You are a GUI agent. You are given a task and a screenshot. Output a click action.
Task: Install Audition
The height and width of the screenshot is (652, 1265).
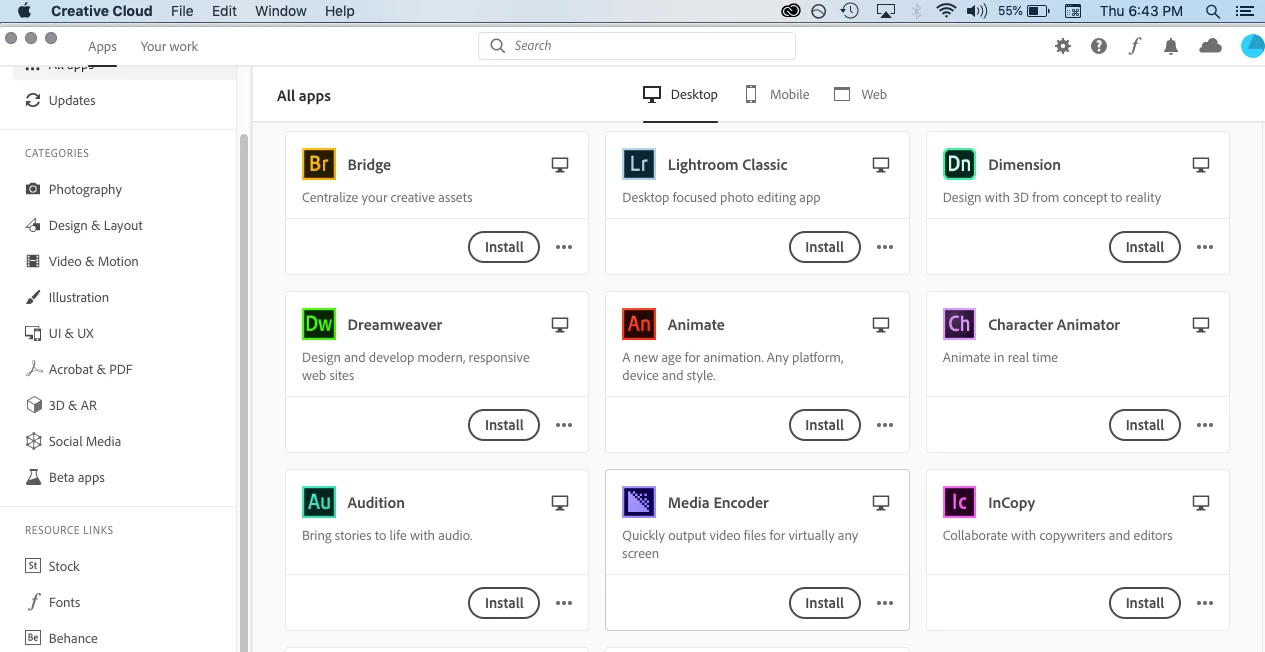pos(504,603)
